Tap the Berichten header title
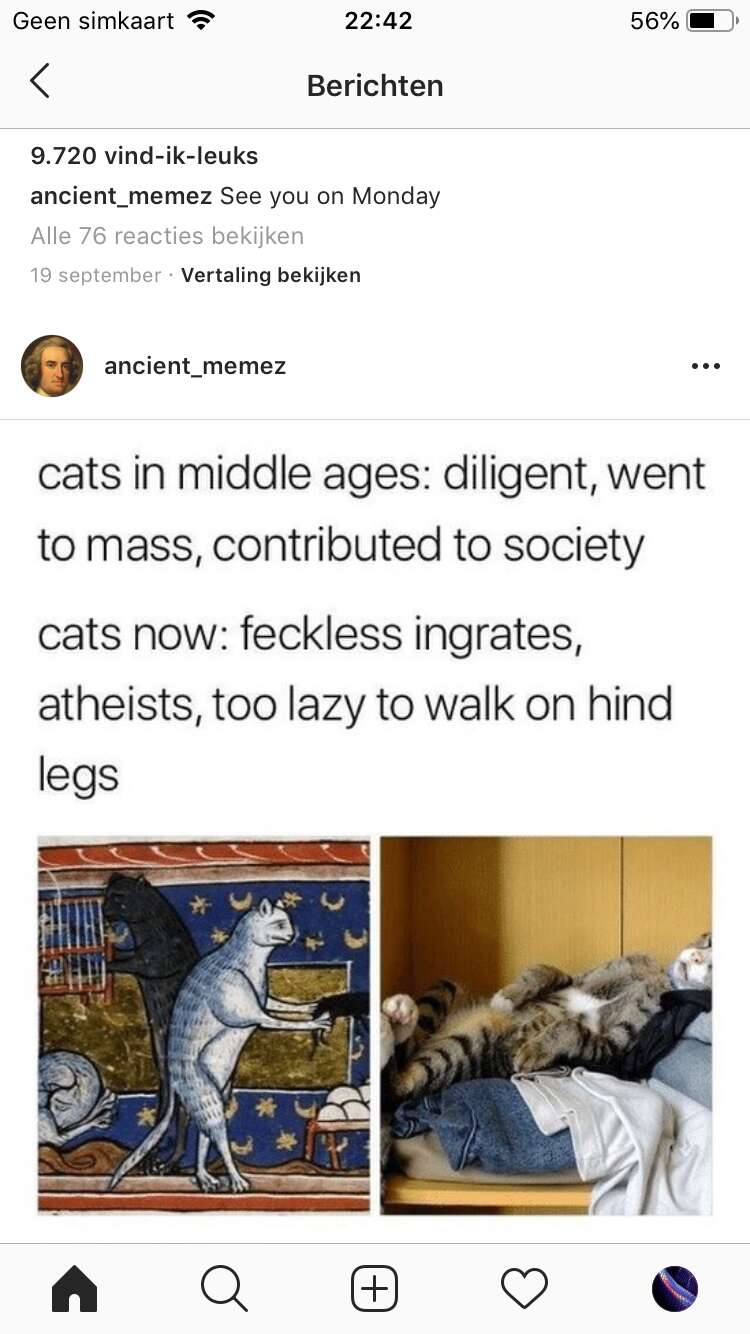Viewport: 750px width, 1334px height. 375,86
